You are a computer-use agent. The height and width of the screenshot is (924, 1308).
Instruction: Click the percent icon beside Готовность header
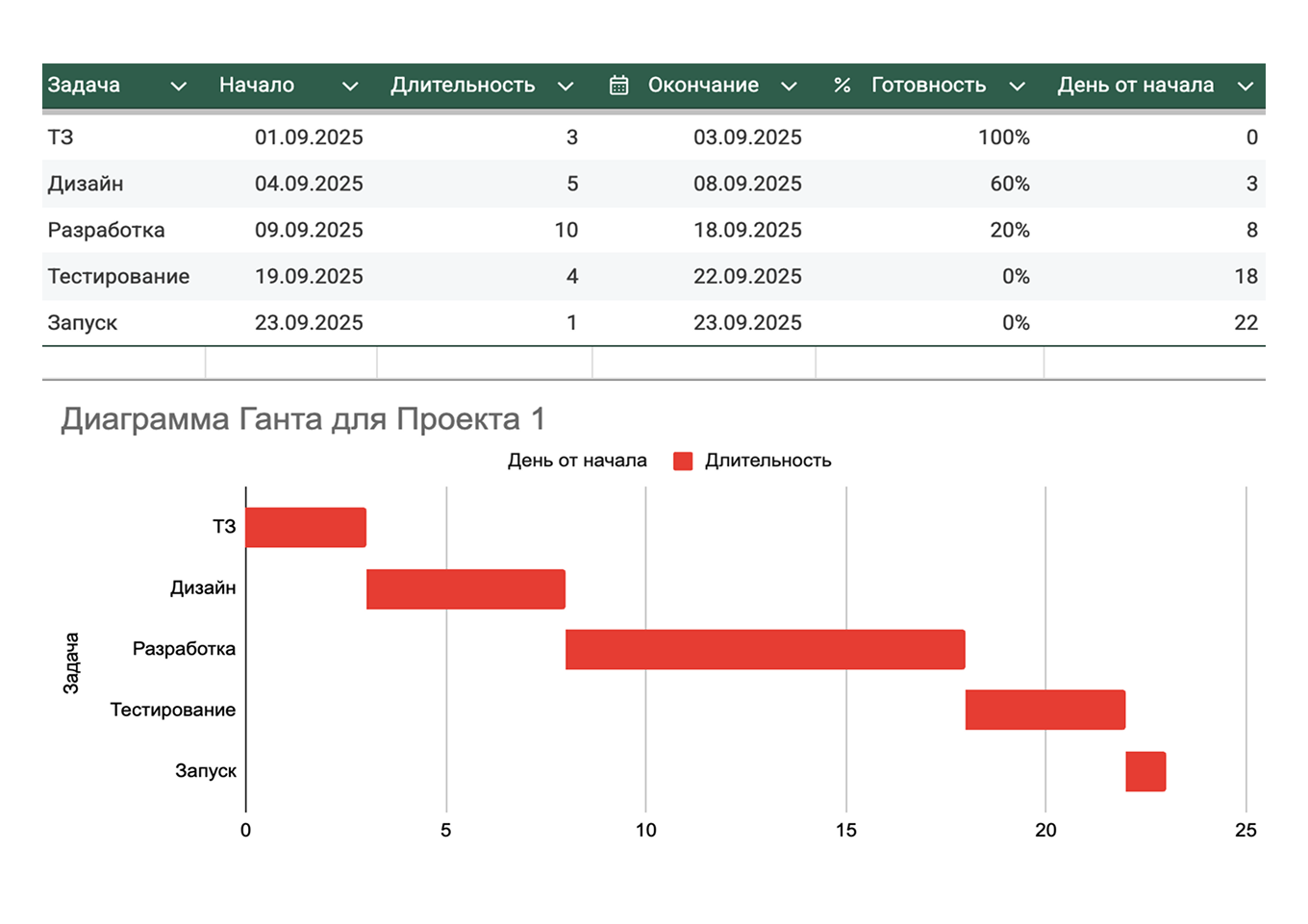tap(843, 86)
